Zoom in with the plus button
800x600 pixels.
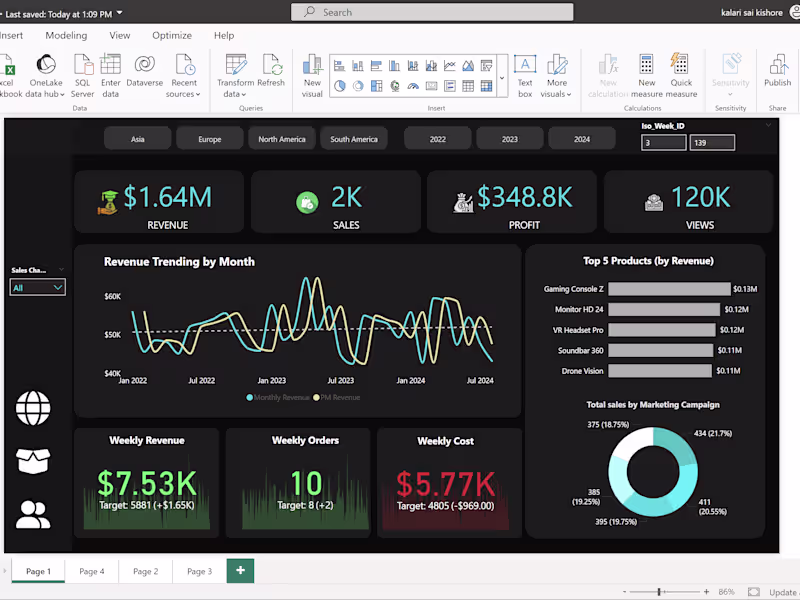click(706, 592)
